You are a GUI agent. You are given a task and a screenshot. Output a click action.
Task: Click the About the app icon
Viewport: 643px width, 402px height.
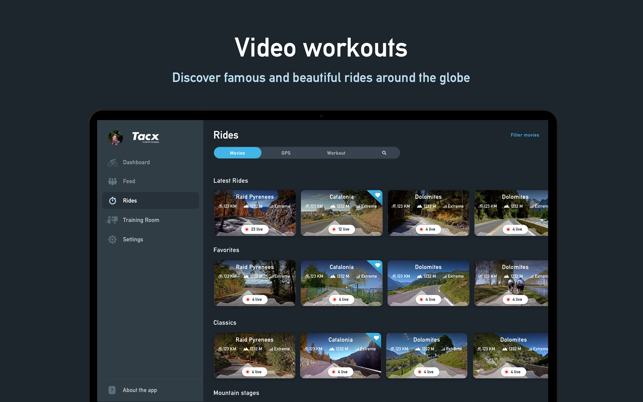tap(112, 390)
